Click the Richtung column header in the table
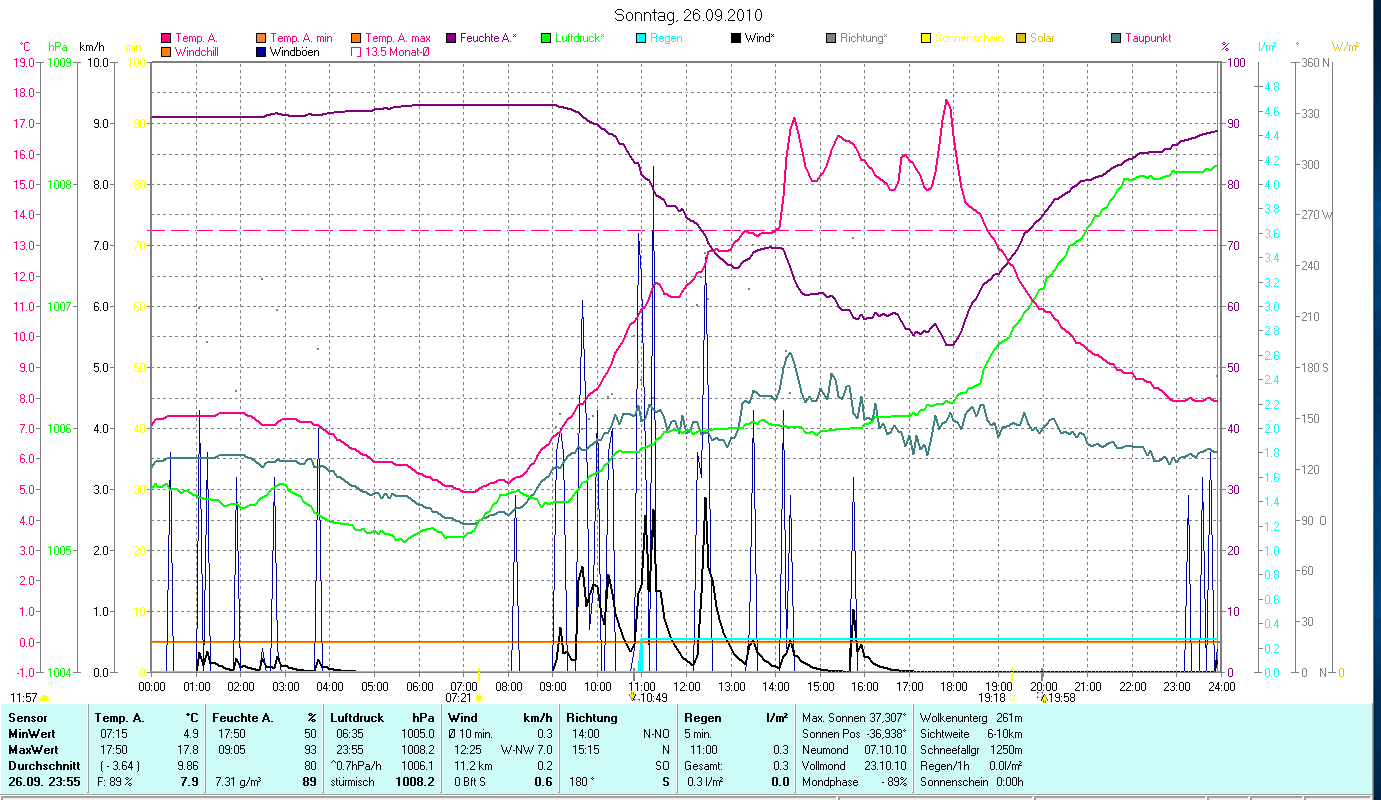The image size is (1381, 800). click(x=592, y=717)
